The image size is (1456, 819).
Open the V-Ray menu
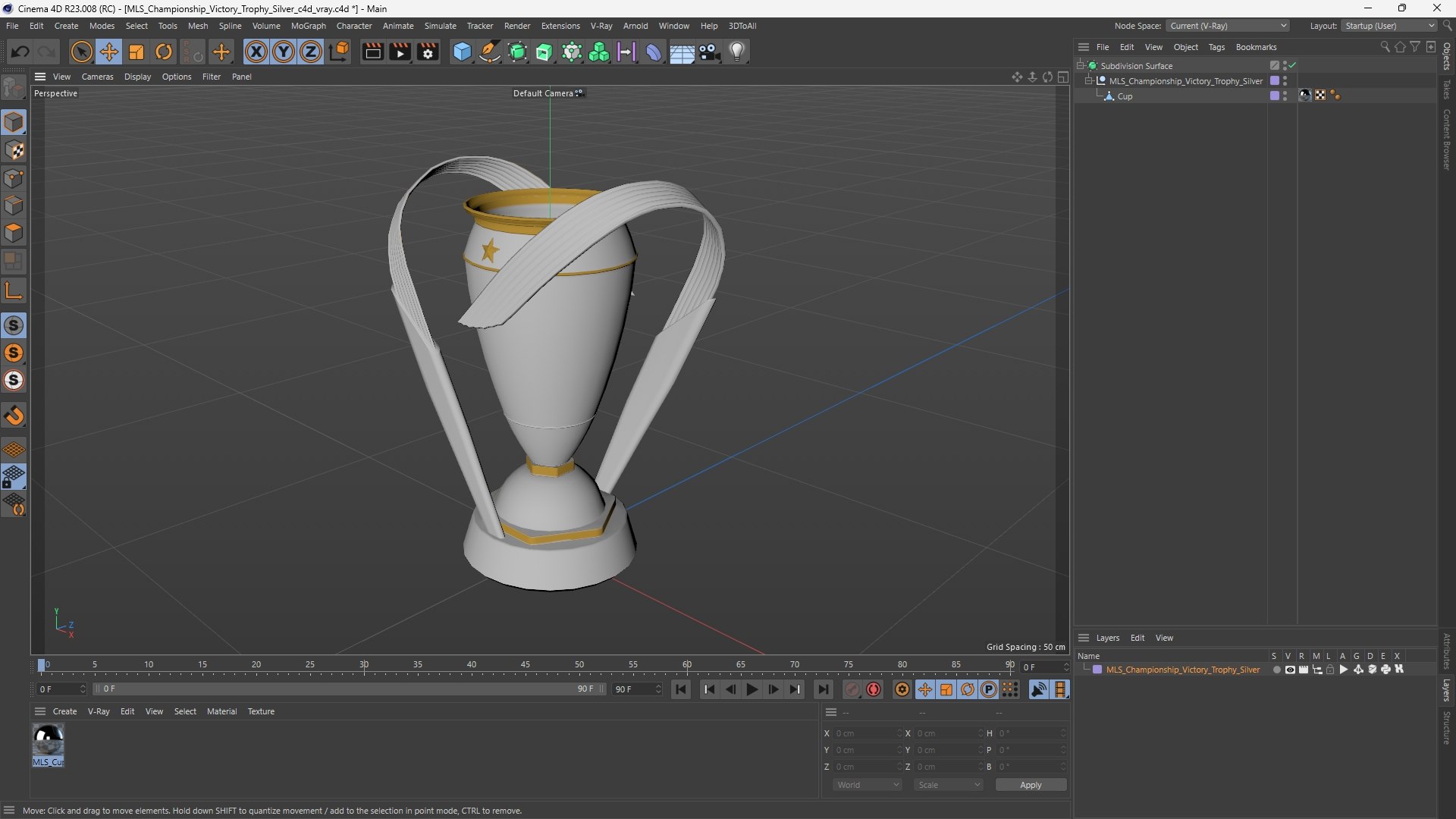601,26
